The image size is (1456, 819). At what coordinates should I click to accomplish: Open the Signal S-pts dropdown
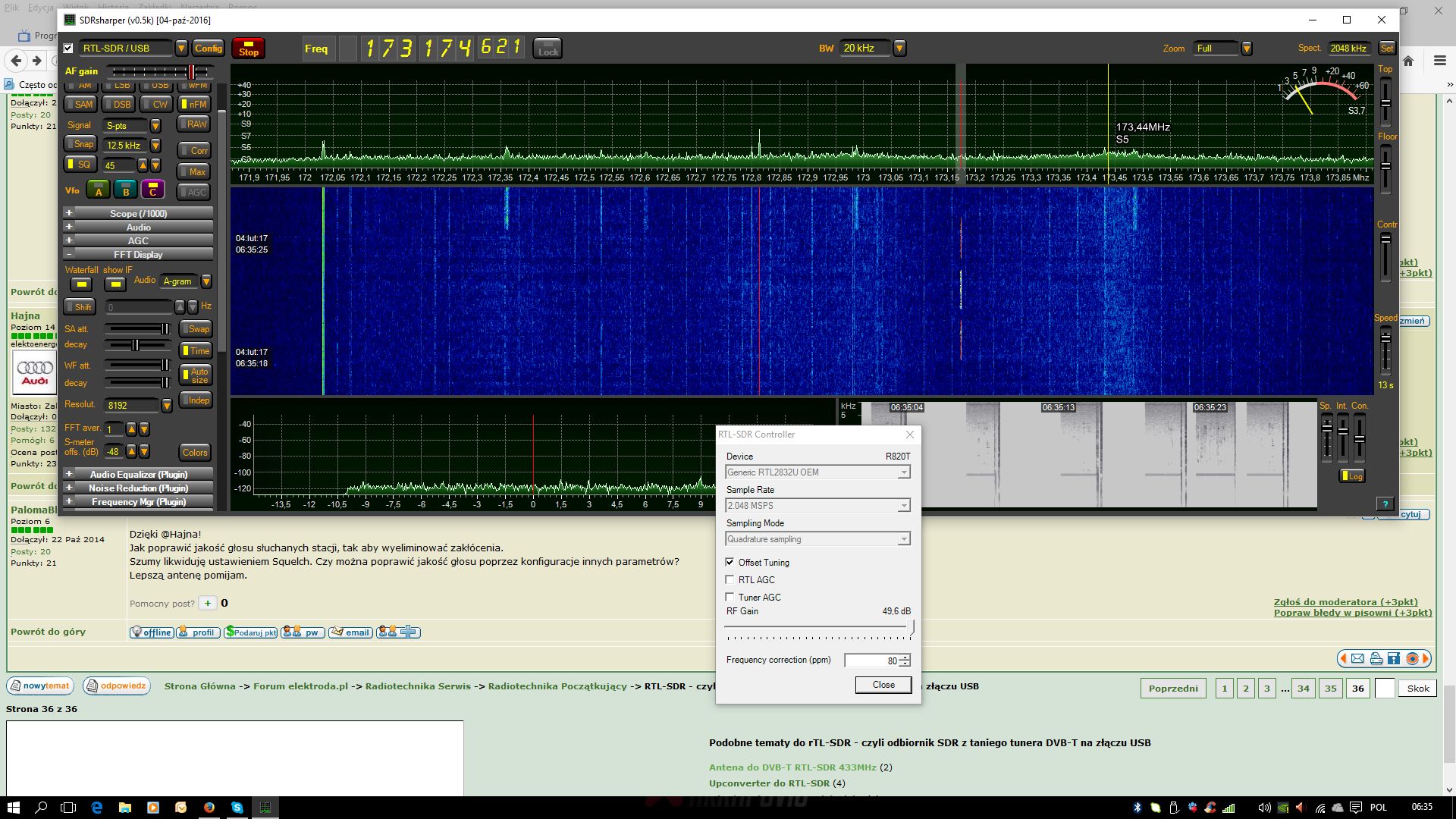click(155, 126)
